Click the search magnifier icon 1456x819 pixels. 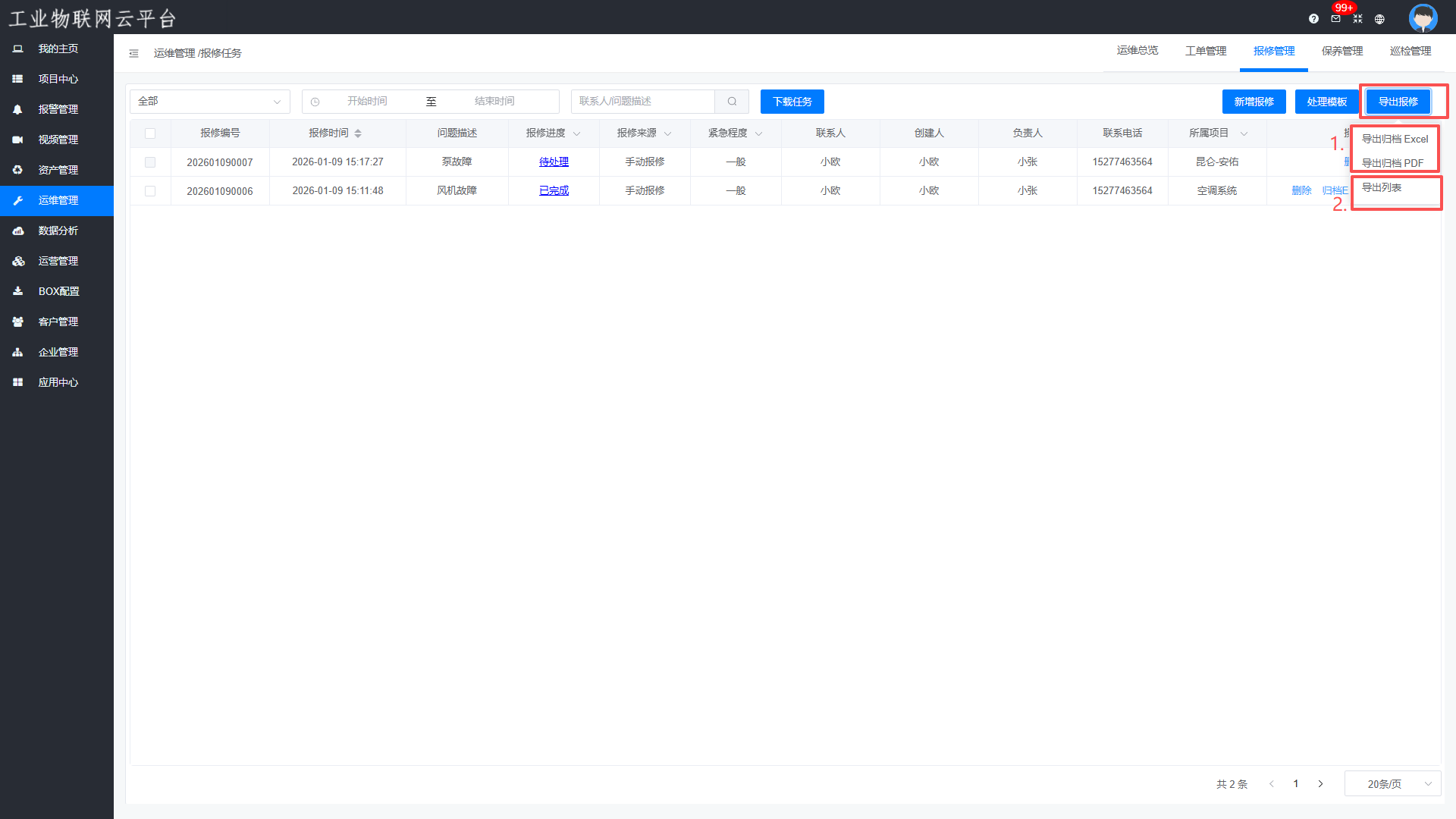coord(732,102)
